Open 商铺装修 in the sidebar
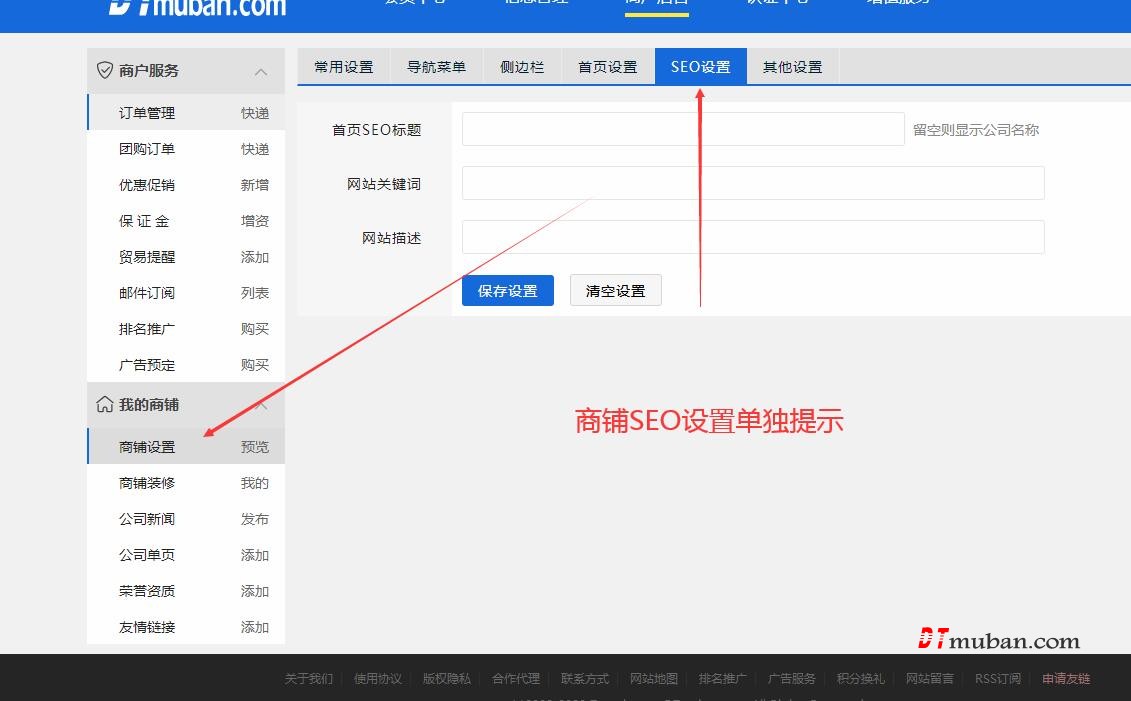The height and width of the screenshot is (701, 1131). [147, 483]
